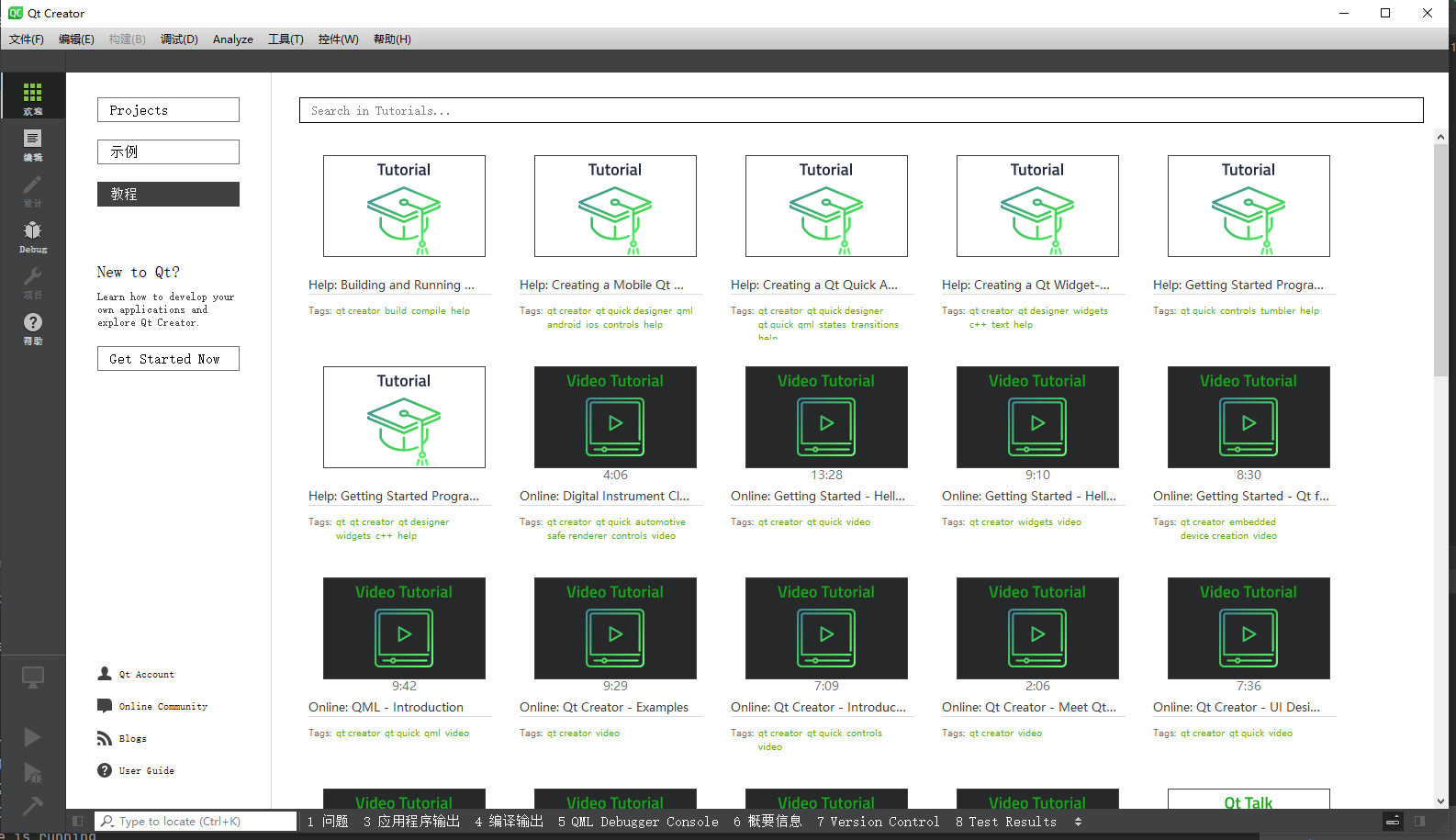Click the Build hammer icon
Viewport: 1456px width, 840px height.
pyautogui.click(x=32, y=805)
